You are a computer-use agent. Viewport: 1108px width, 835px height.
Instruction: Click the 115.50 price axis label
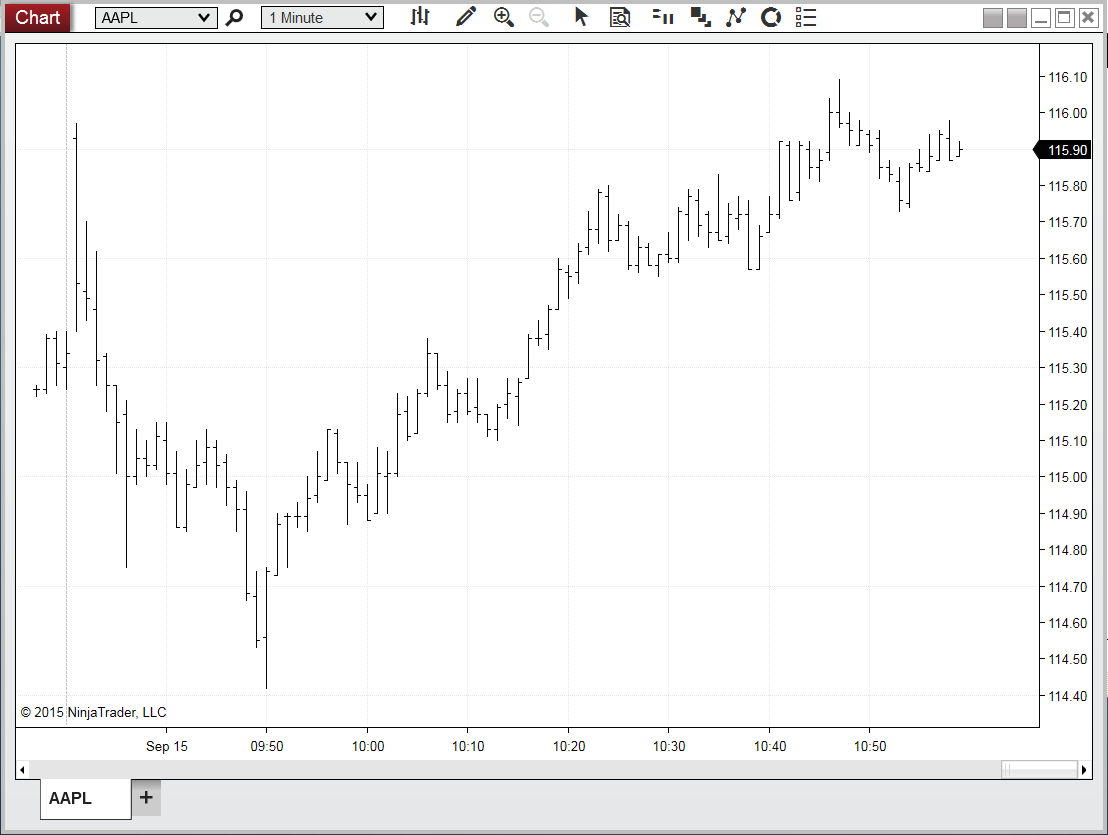pyautogui.click(x=1068, y=295)
